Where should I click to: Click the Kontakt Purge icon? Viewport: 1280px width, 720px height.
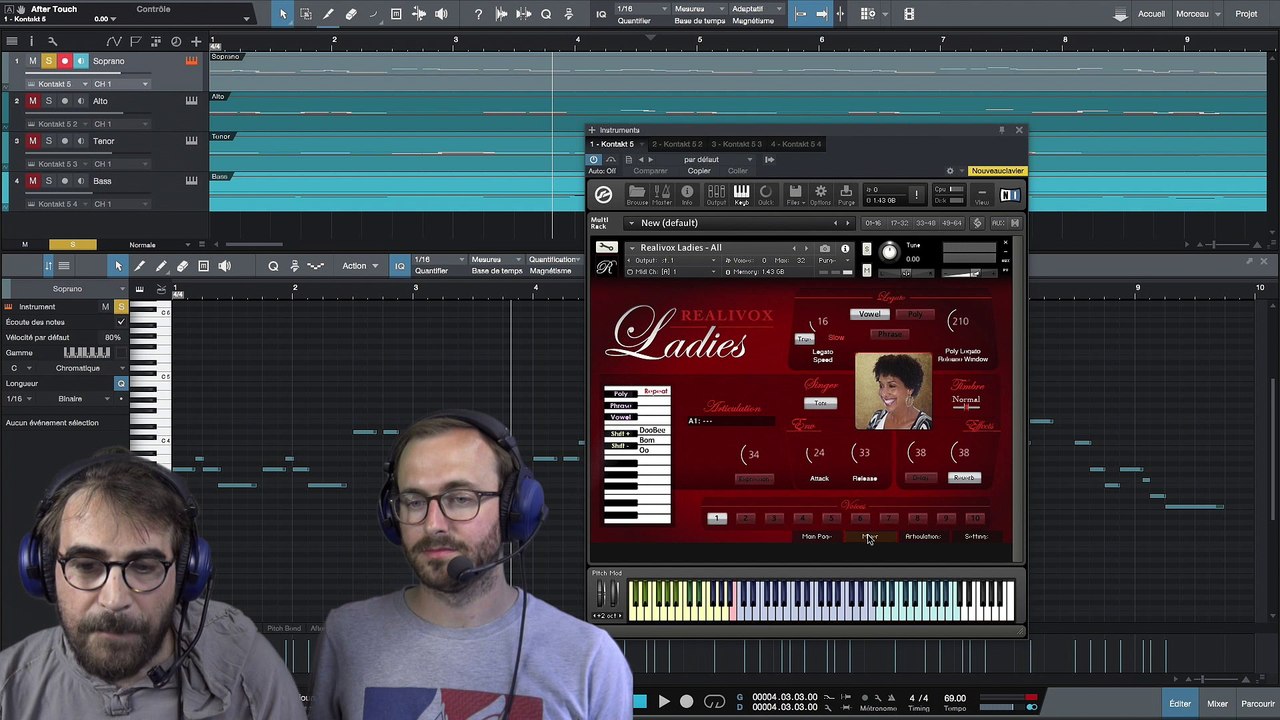[x=846, y=194]
